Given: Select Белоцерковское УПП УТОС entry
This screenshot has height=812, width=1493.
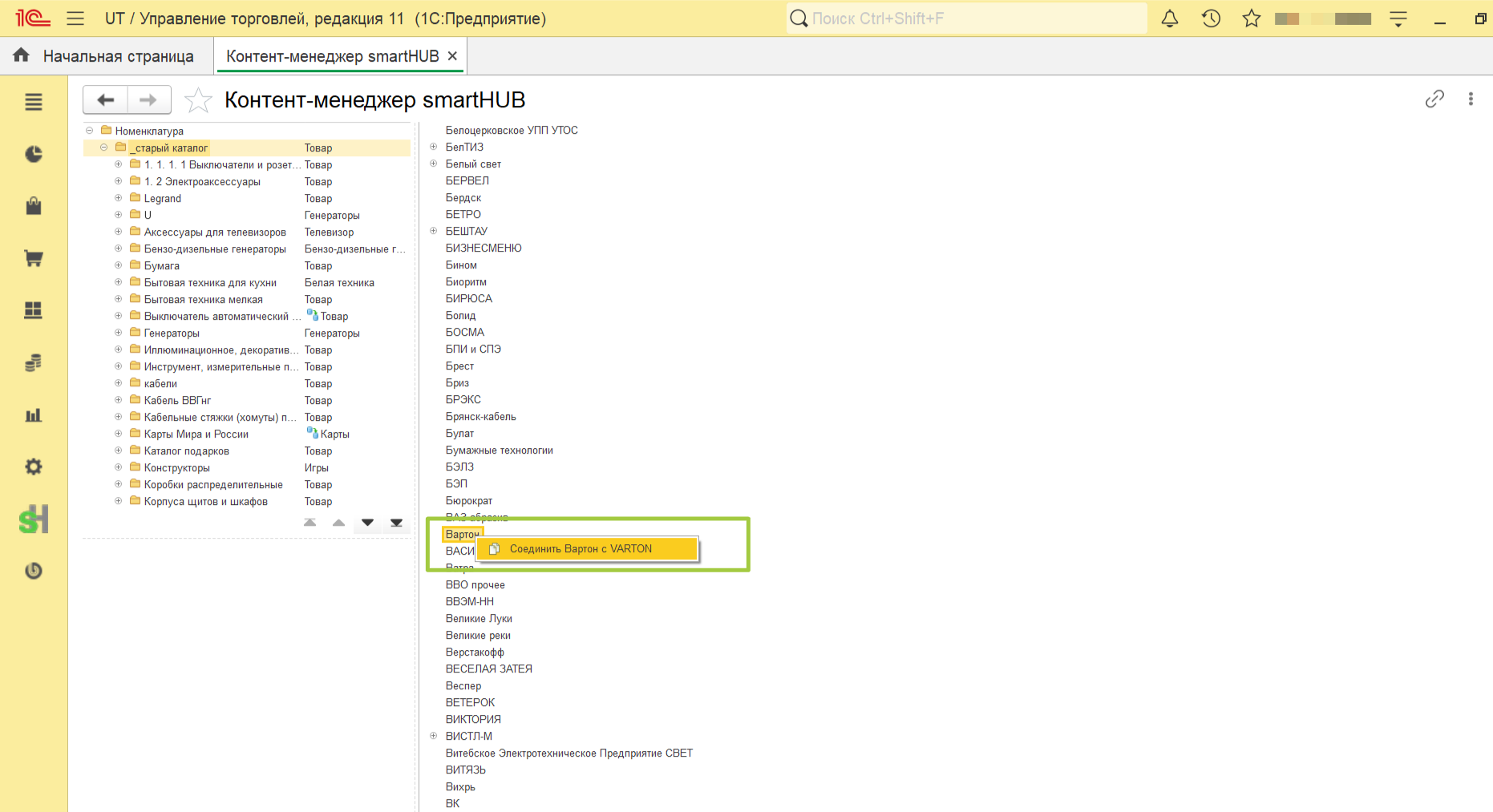Looking at the screenshot, I should [x=512, y=131].
